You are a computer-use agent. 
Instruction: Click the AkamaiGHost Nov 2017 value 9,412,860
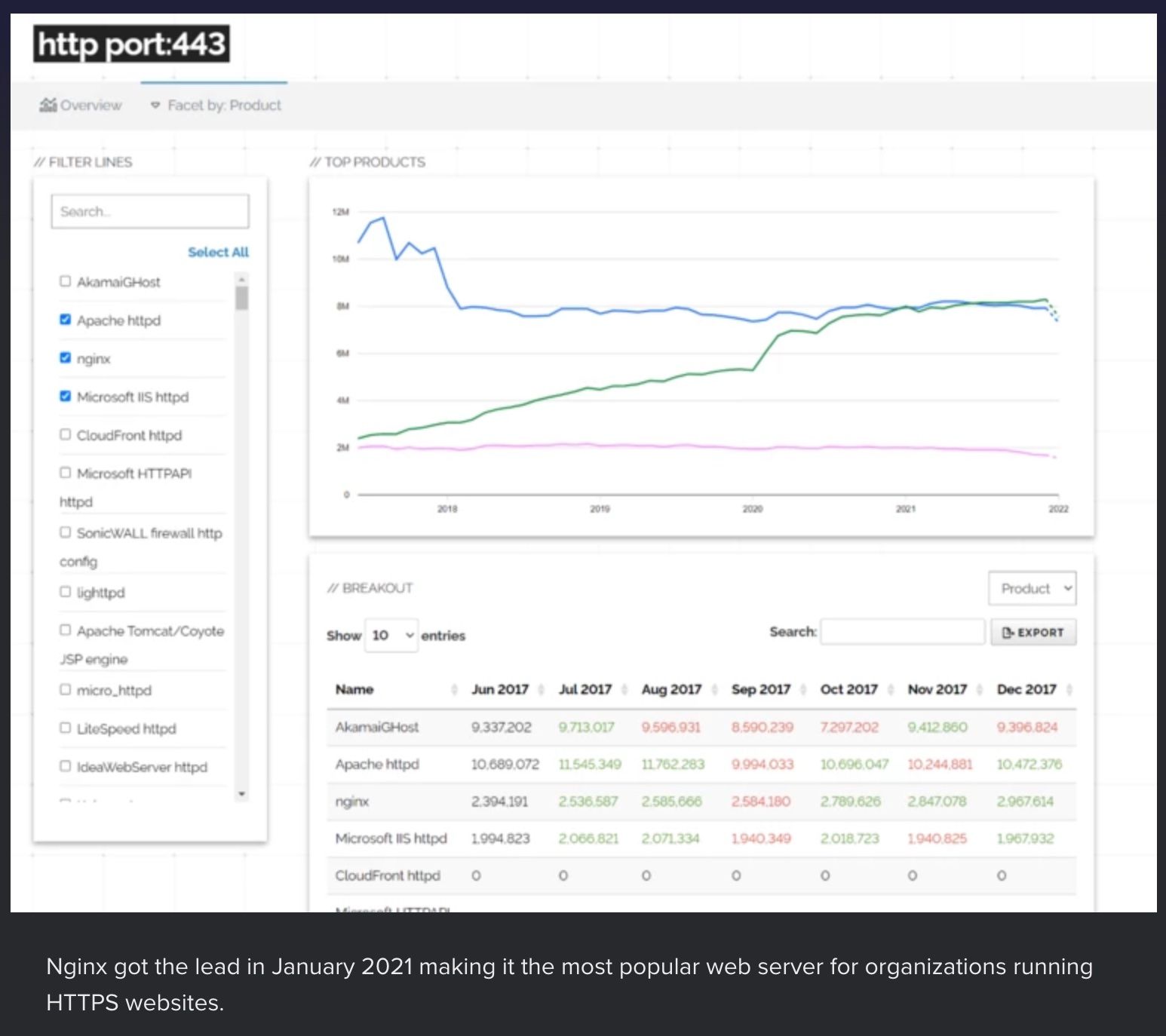[x=937, y=727]
